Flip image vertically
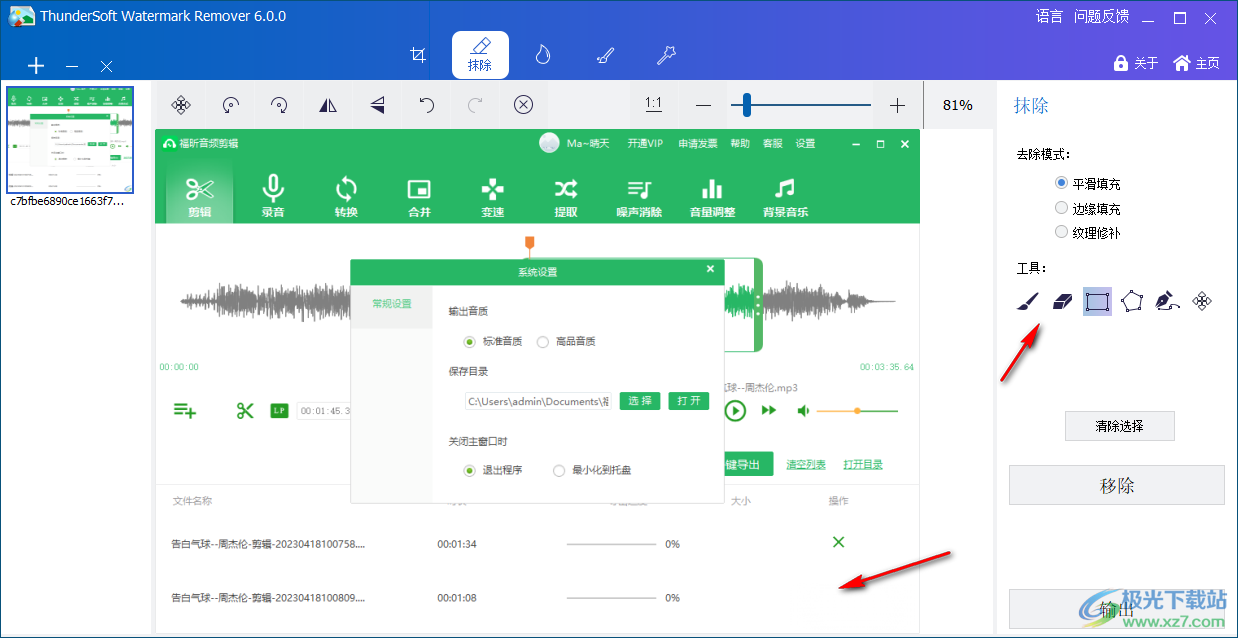 [377, 105]
